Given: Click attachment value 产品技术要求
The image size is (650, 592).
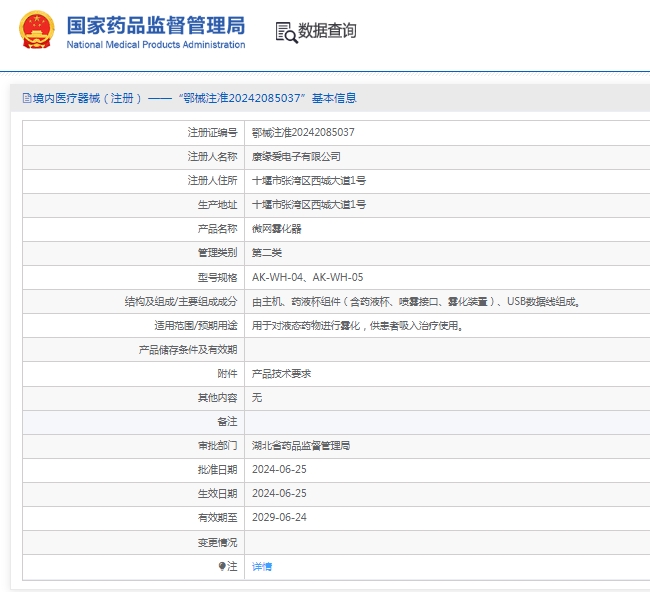Looking at the screenshot, I should coord(281,374).
